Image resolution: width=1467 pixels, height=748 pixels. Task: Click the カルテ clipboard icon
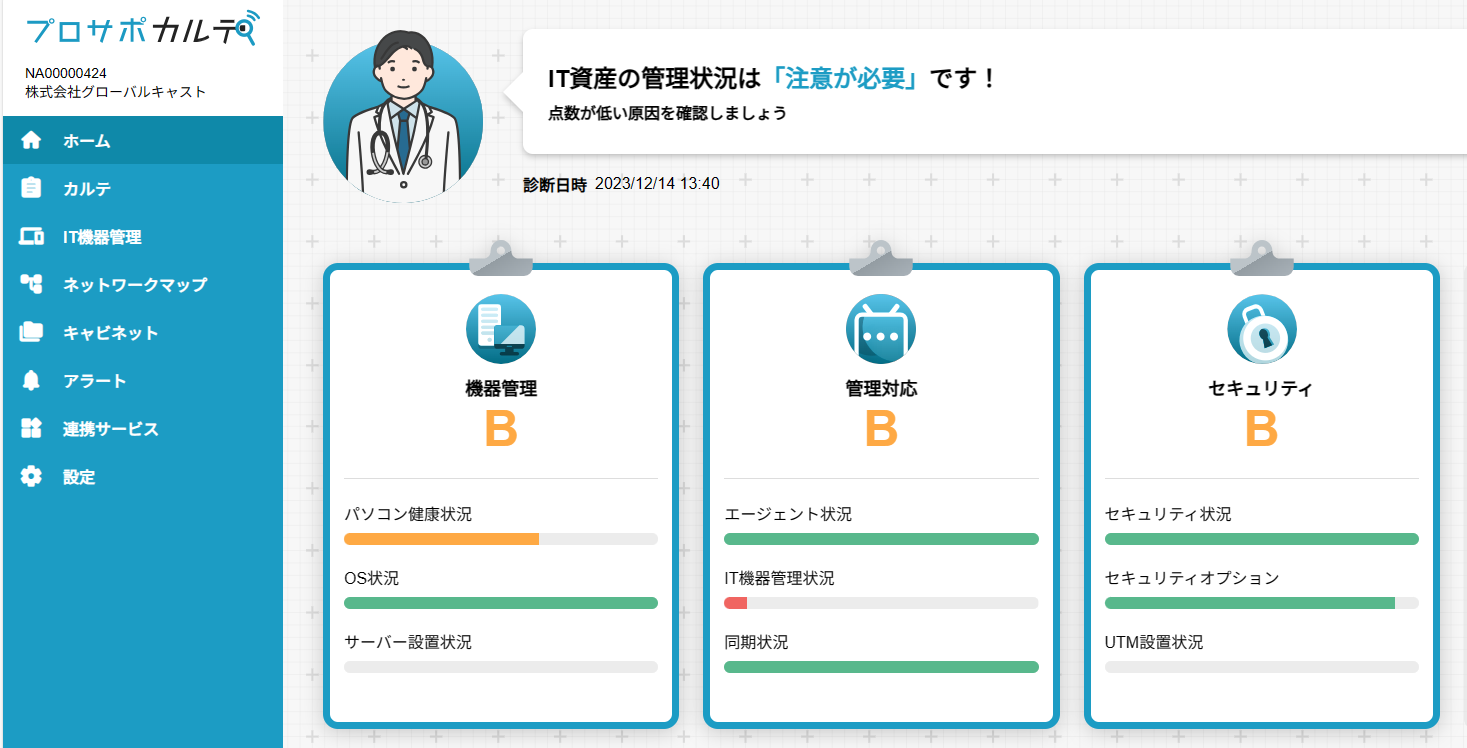point(31,188)
